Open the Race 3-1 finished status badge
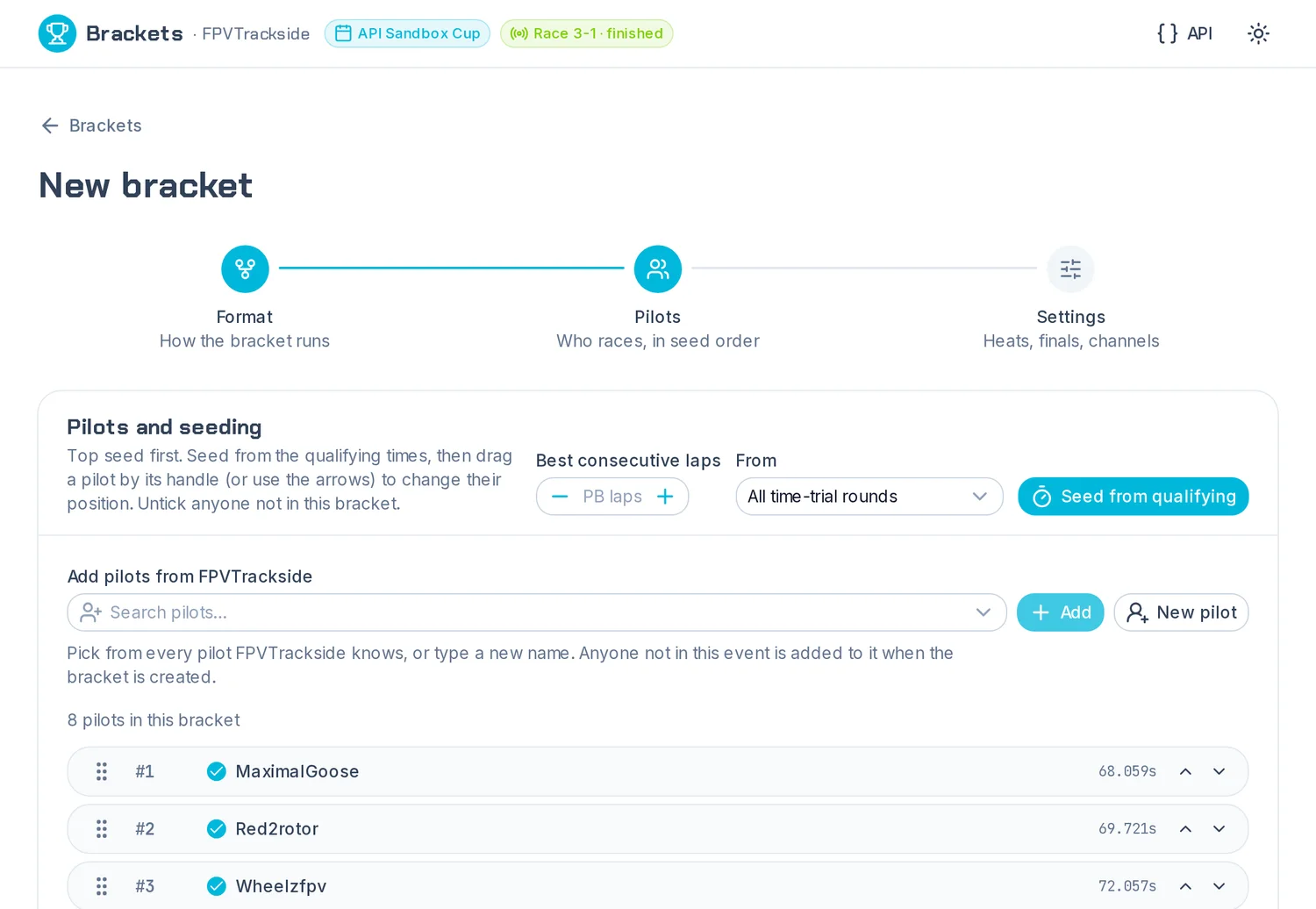This screenshot has width=1316, height=909. click(x=586, y=33)
